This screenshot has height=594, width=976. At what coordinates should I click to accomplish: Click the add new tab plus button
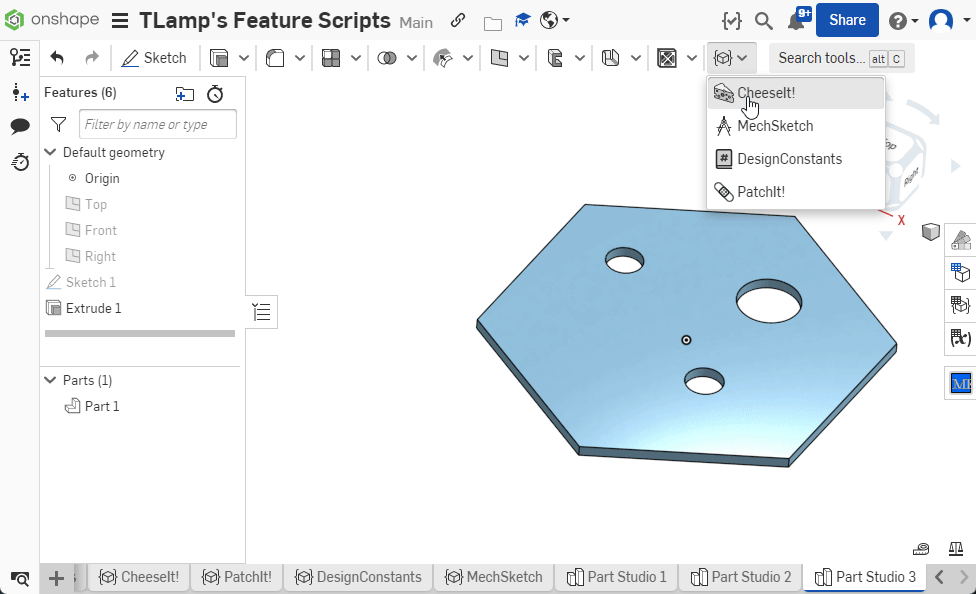click(x=56, y=578)
